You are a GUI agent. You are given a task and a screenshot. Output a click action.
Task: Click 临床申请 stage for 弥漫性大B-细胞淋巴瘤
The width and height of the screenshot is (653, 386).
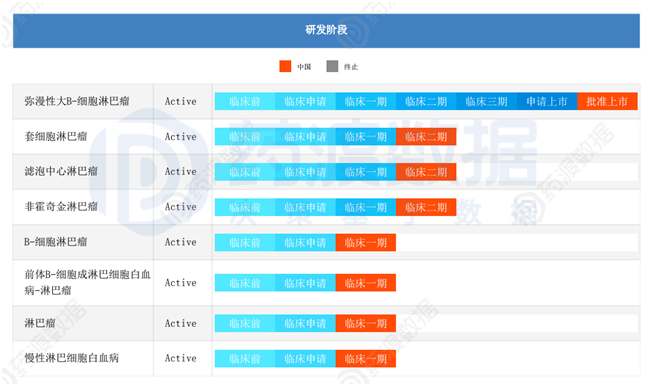305,101
